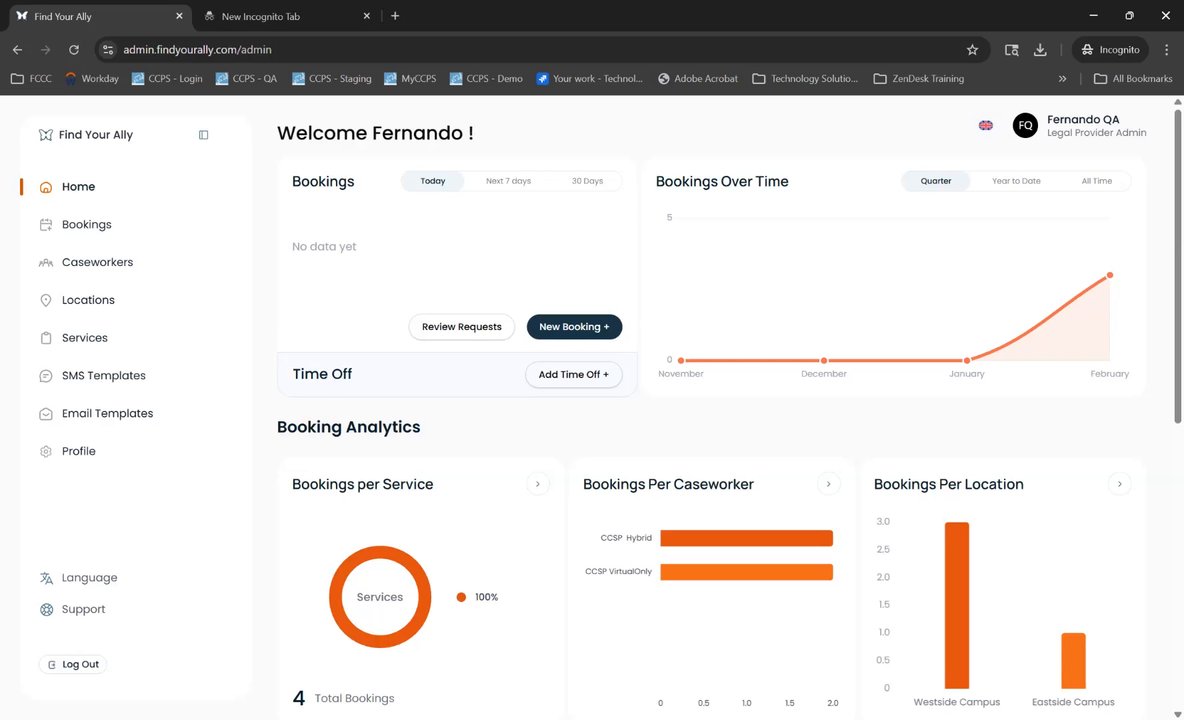Image resolution: width=1184 pixels, height=720 pixels.
Task: Collapse the sidebar with panel icon
Action: 203,134
